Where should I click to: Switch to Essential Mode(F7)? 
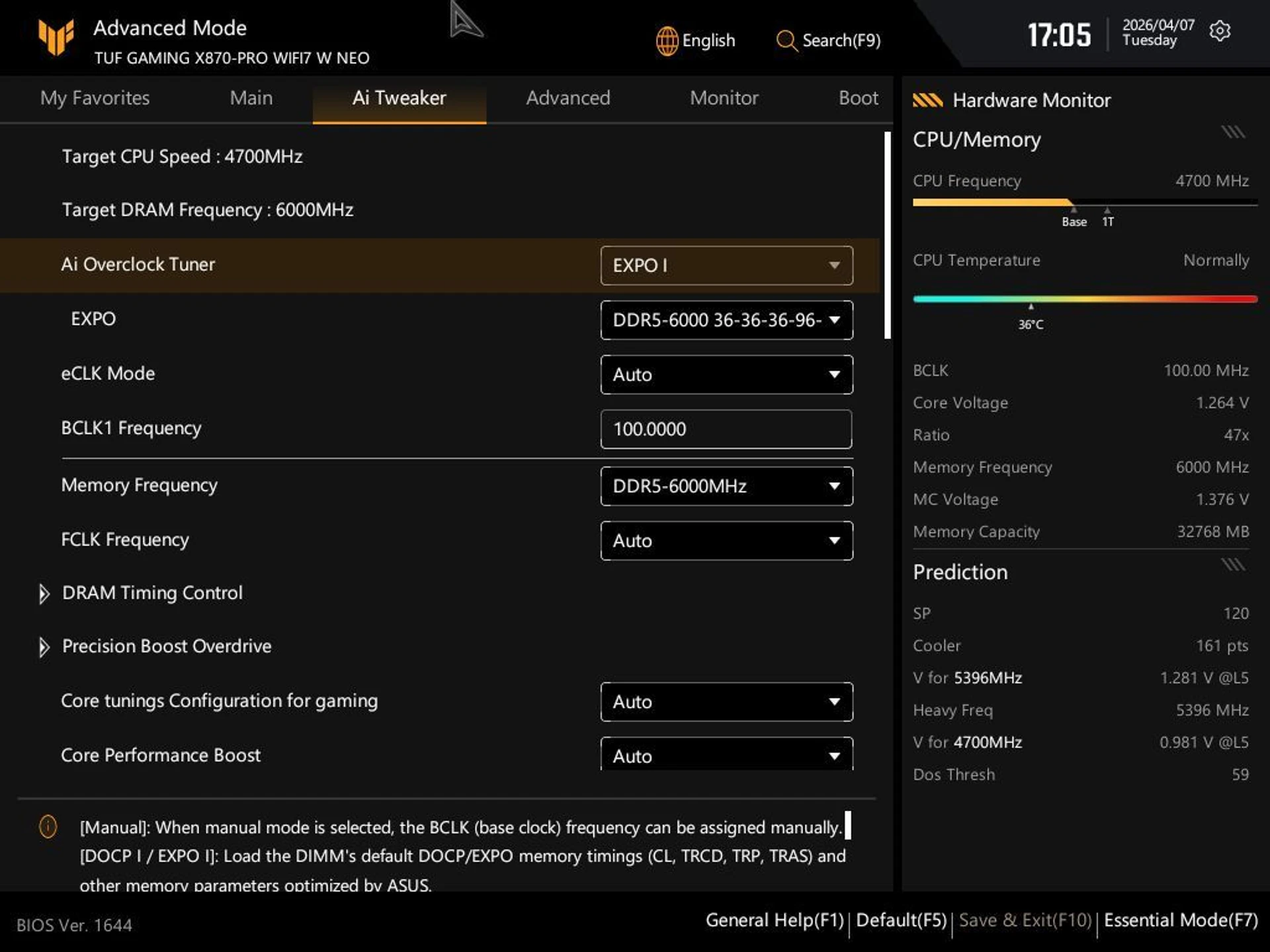(1181, 920)
